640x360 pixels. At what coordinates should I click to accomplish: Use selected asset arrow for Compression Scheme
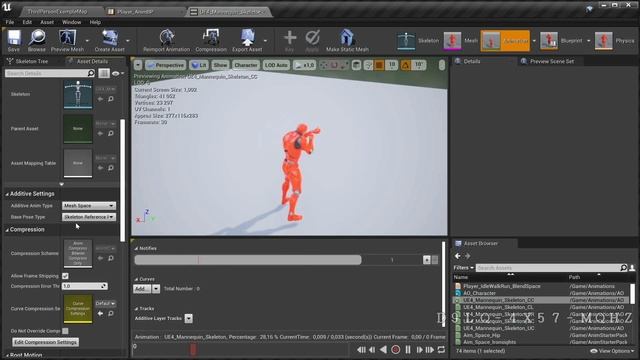coord(100,258)
